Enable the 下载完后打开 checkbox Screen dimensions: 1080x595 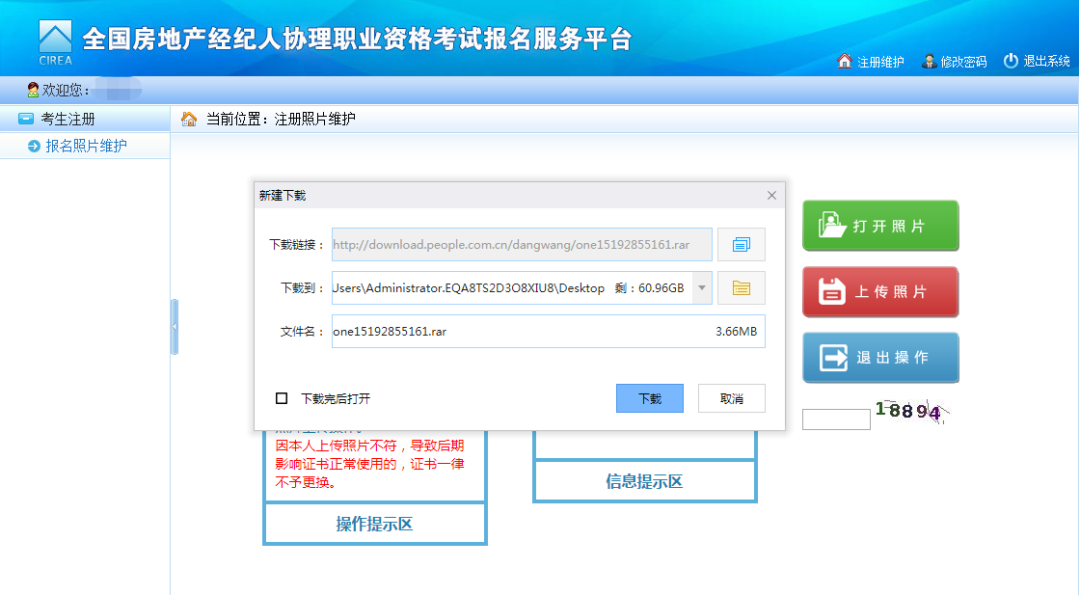point(282,399)
